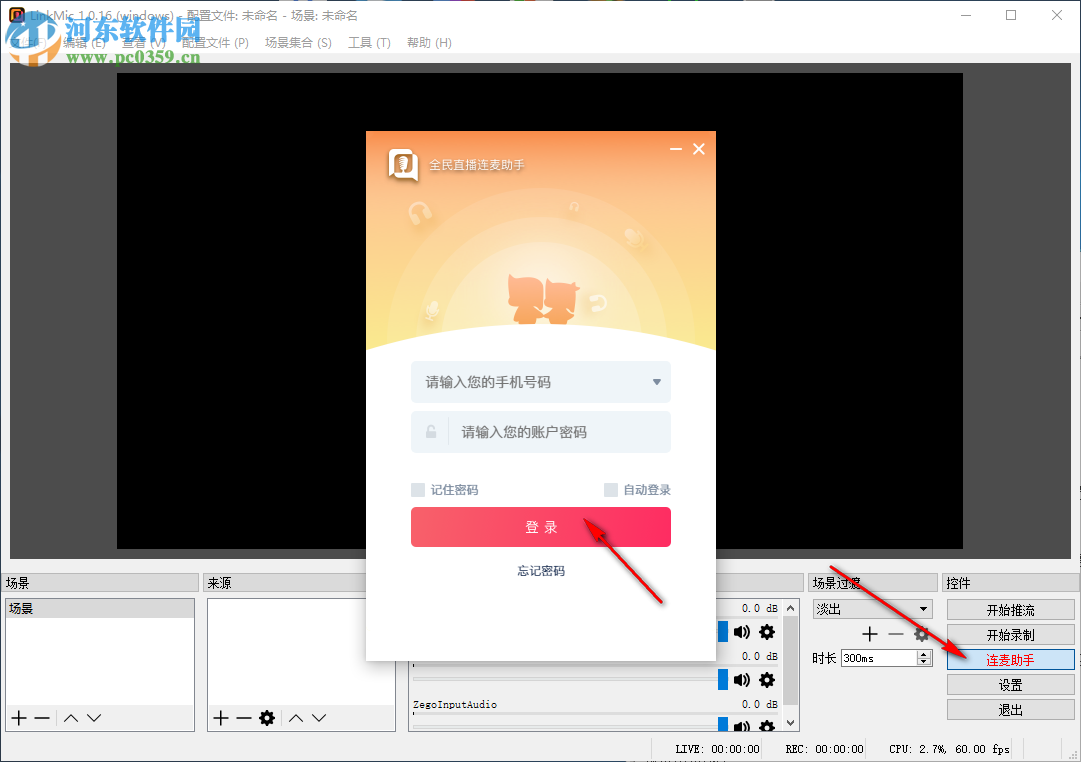Open source properties gear in 来源 panel
Screen dimensions: 1081x762
click(267, 718)
